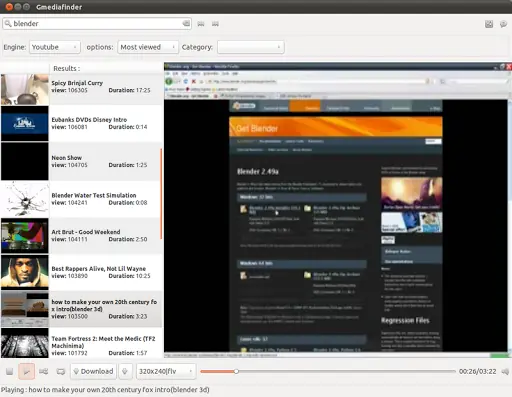The height and width of the screenshot is (397, 512).
Task: Click the results list scrollbar
Action: [161, 194]
